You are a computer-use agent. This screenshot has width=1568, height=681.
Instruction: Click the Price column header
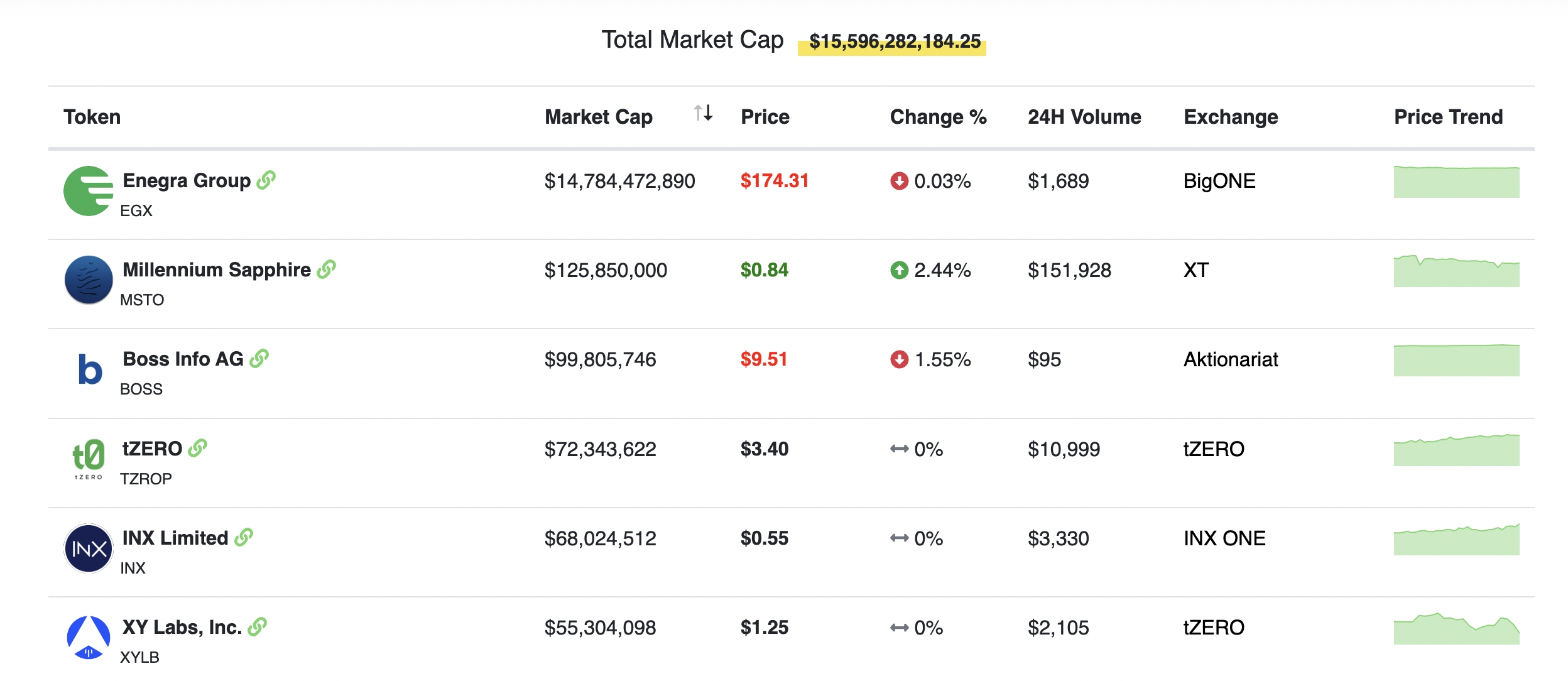pyautogui.click(x=765, y=117)
